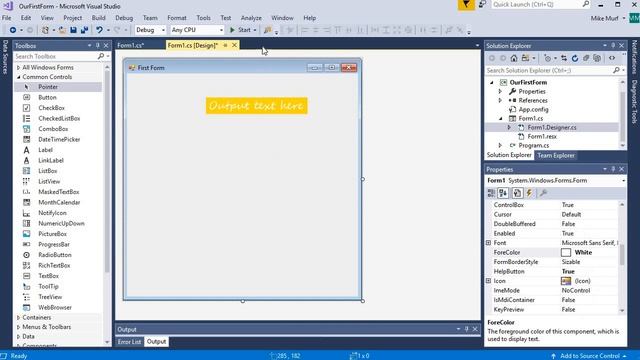Viewport: 640px width, 360px height.
Task: Open the Notifications side tab
Action: tap(634, 57)
